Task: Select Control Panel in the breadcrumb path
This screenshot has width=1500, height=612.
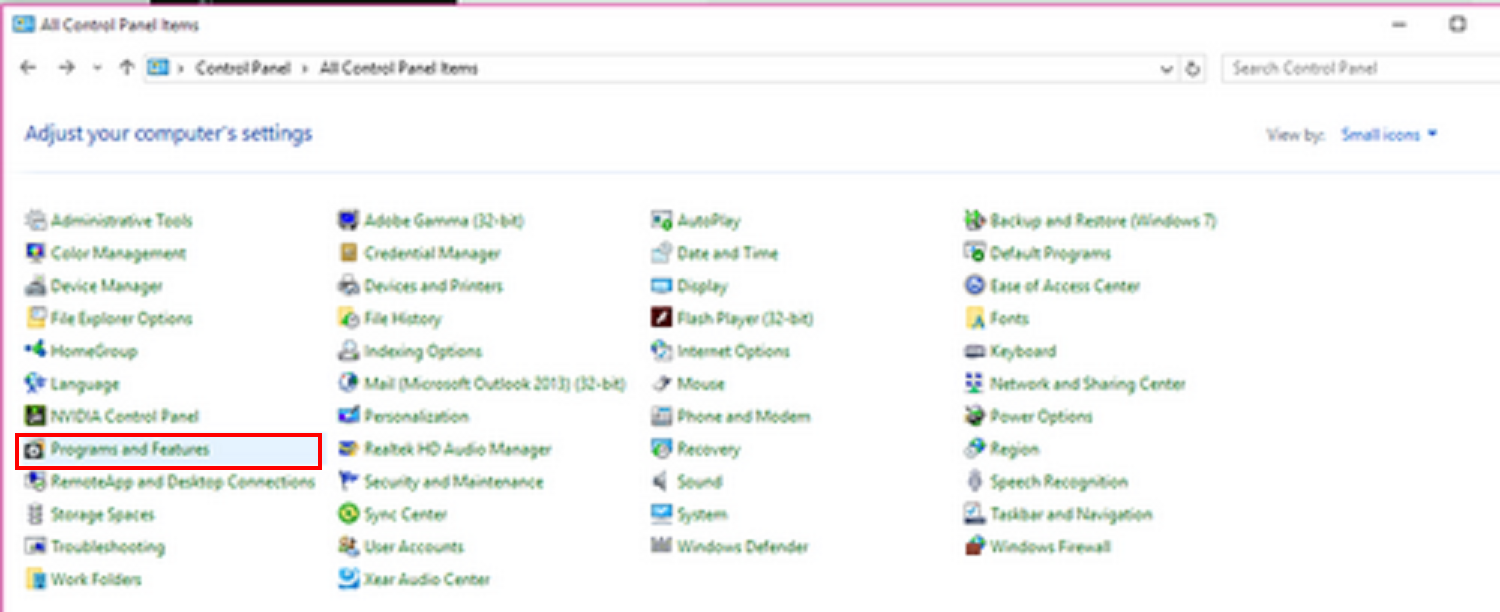Action: pyautogui.click(x=243, y=68)
